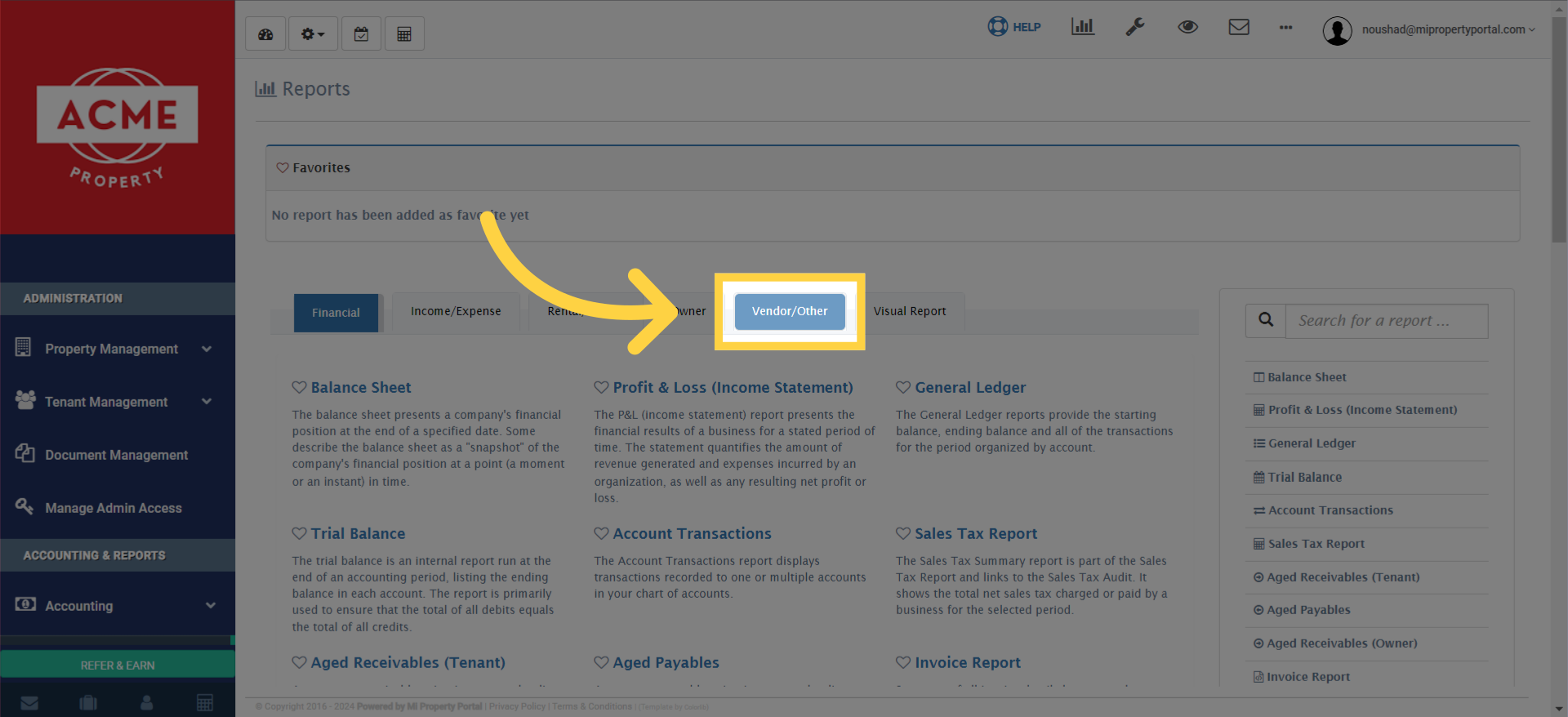The width and height of the screenshot is (1568, 717).
Task: Open Document Management
Action: click(x=118, y=455)
